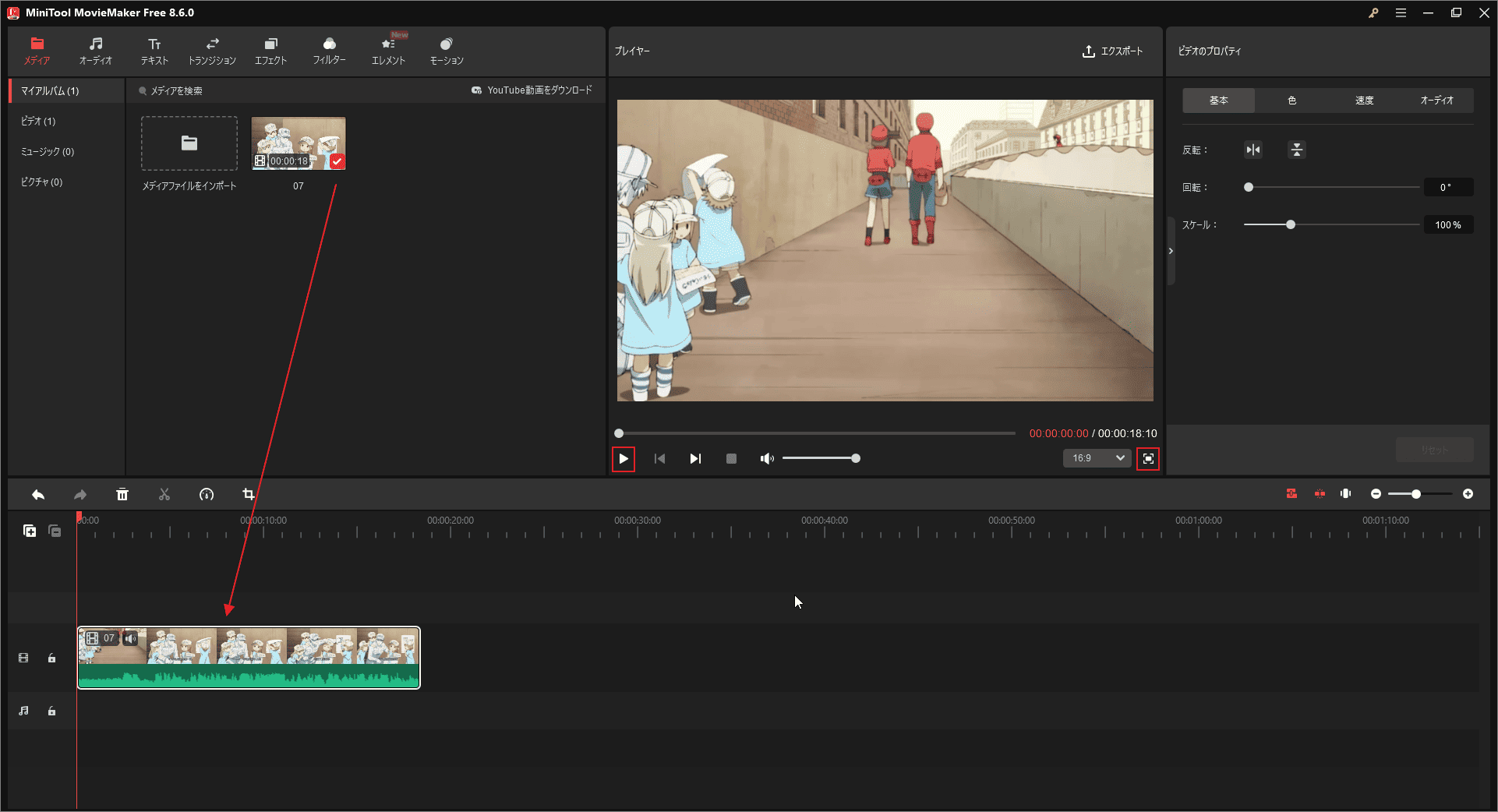Image resolution: width=1498 pixels, height=812 pixels.
Task: Open the エフェクト panel
Action: (270, 50)
